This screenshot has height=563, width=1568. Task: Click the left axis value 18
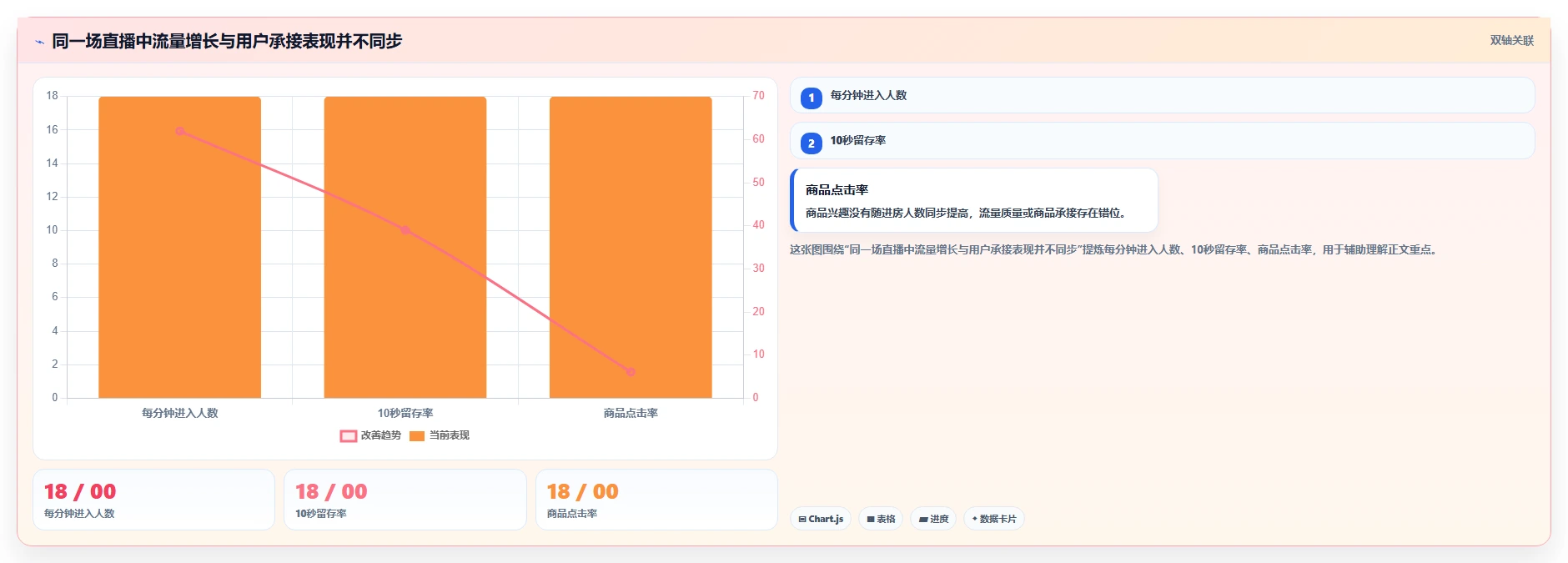(52, 96)
